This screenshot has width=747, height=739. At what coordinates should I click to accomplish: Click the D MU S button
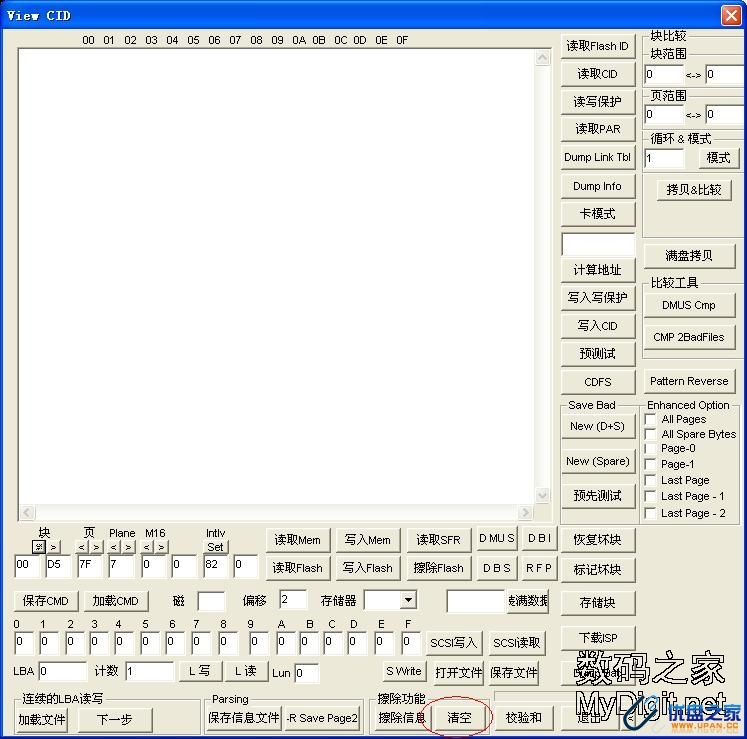pyautogui.click(x=497, y=539)
